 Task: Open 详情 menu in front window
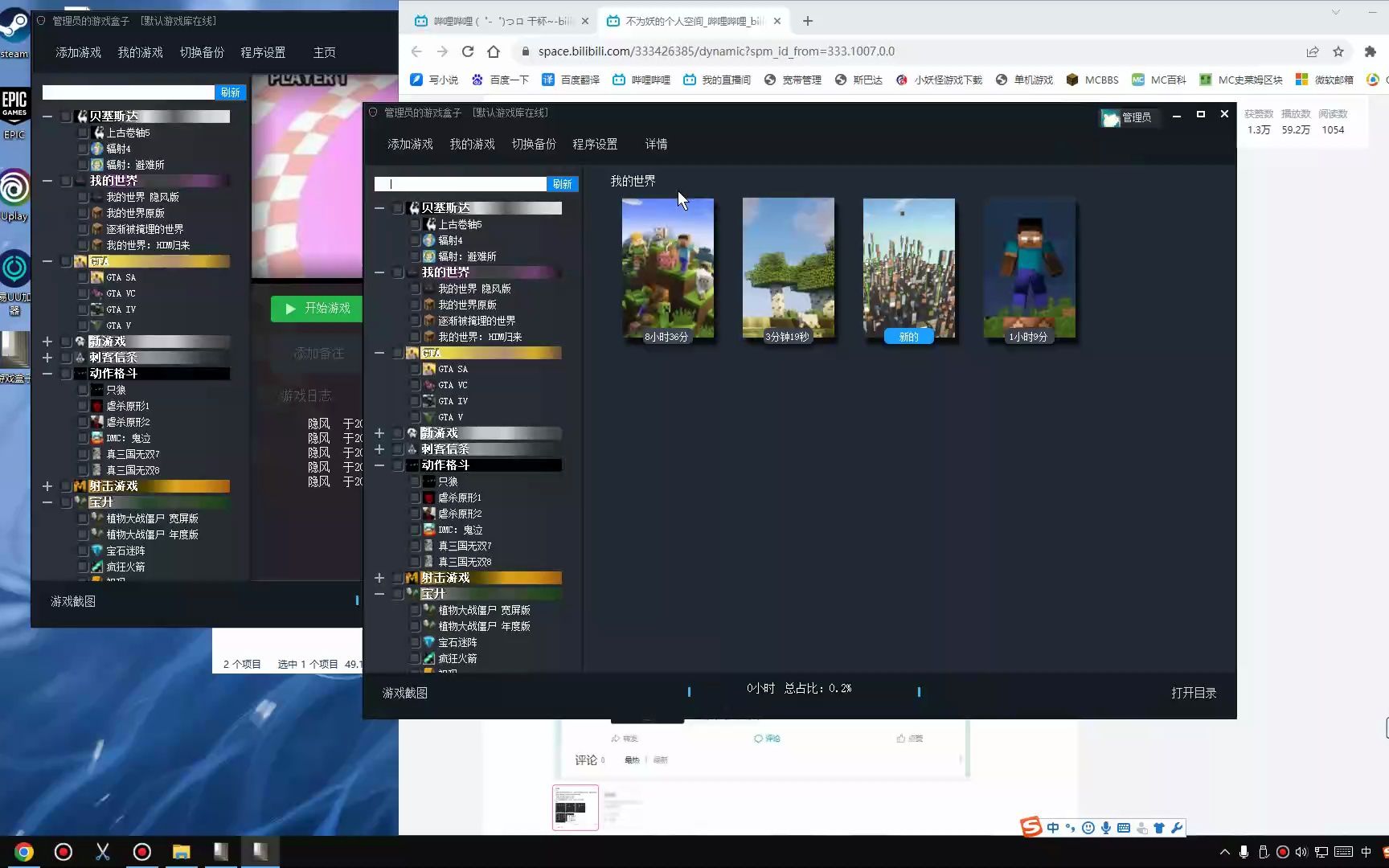(x=656, y=144)
